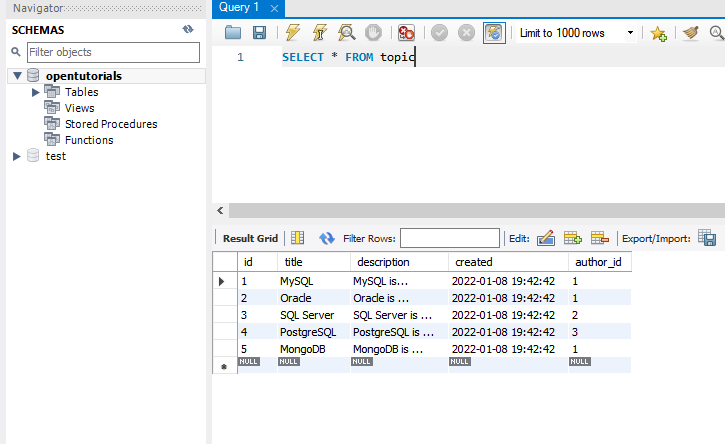
Task: Select Views in the schema tree
Action: pyautogui.click(x=80, y=108)
